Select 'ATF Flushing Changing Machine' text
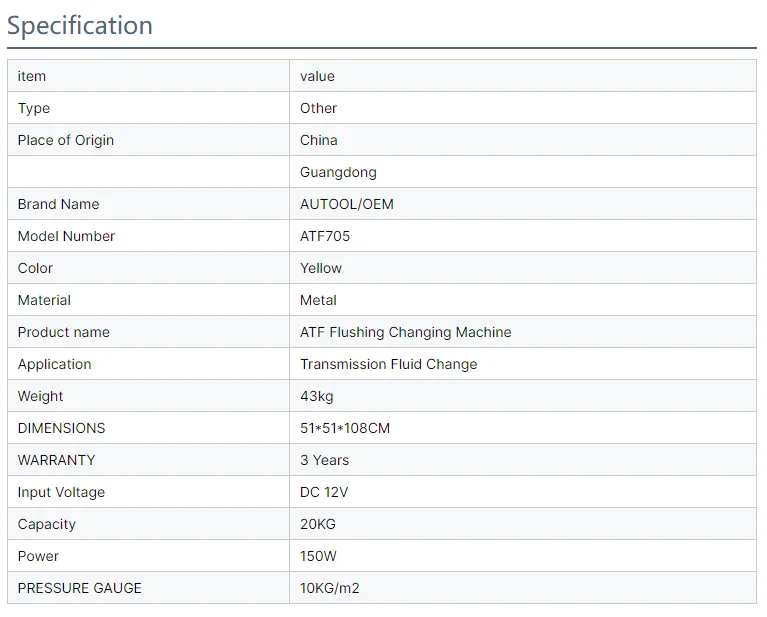Viewport: 767px width, 617px height. point(405,332)
